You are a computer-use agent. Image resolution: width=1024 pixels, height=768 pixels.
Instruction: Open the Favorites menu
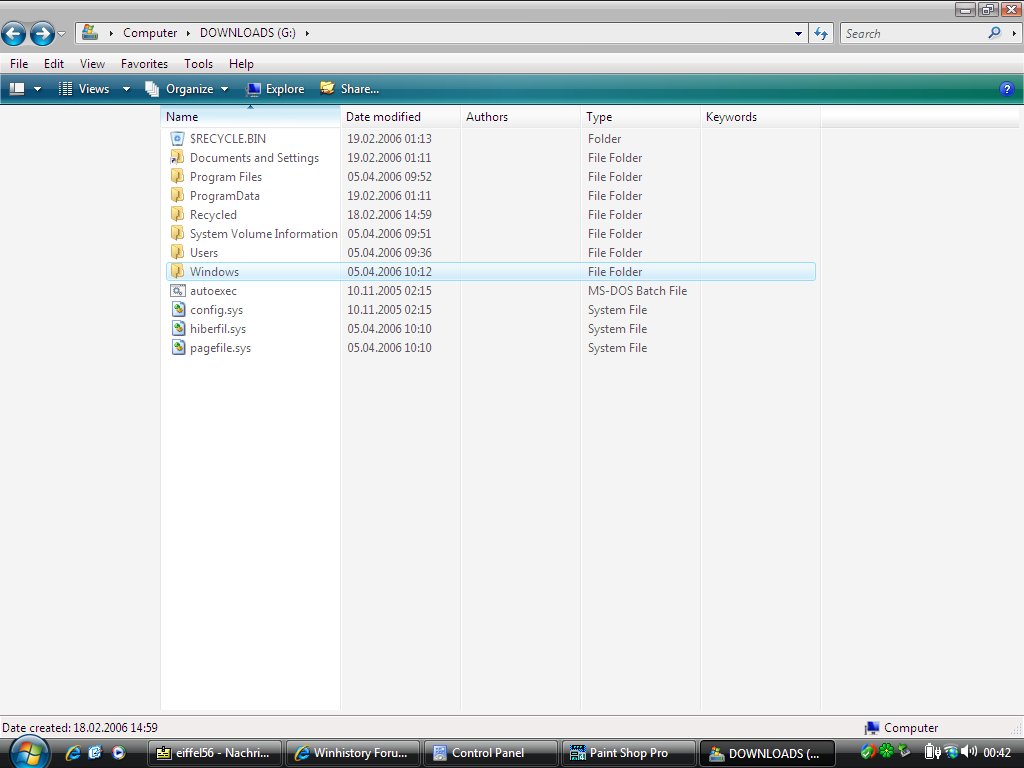144,63
